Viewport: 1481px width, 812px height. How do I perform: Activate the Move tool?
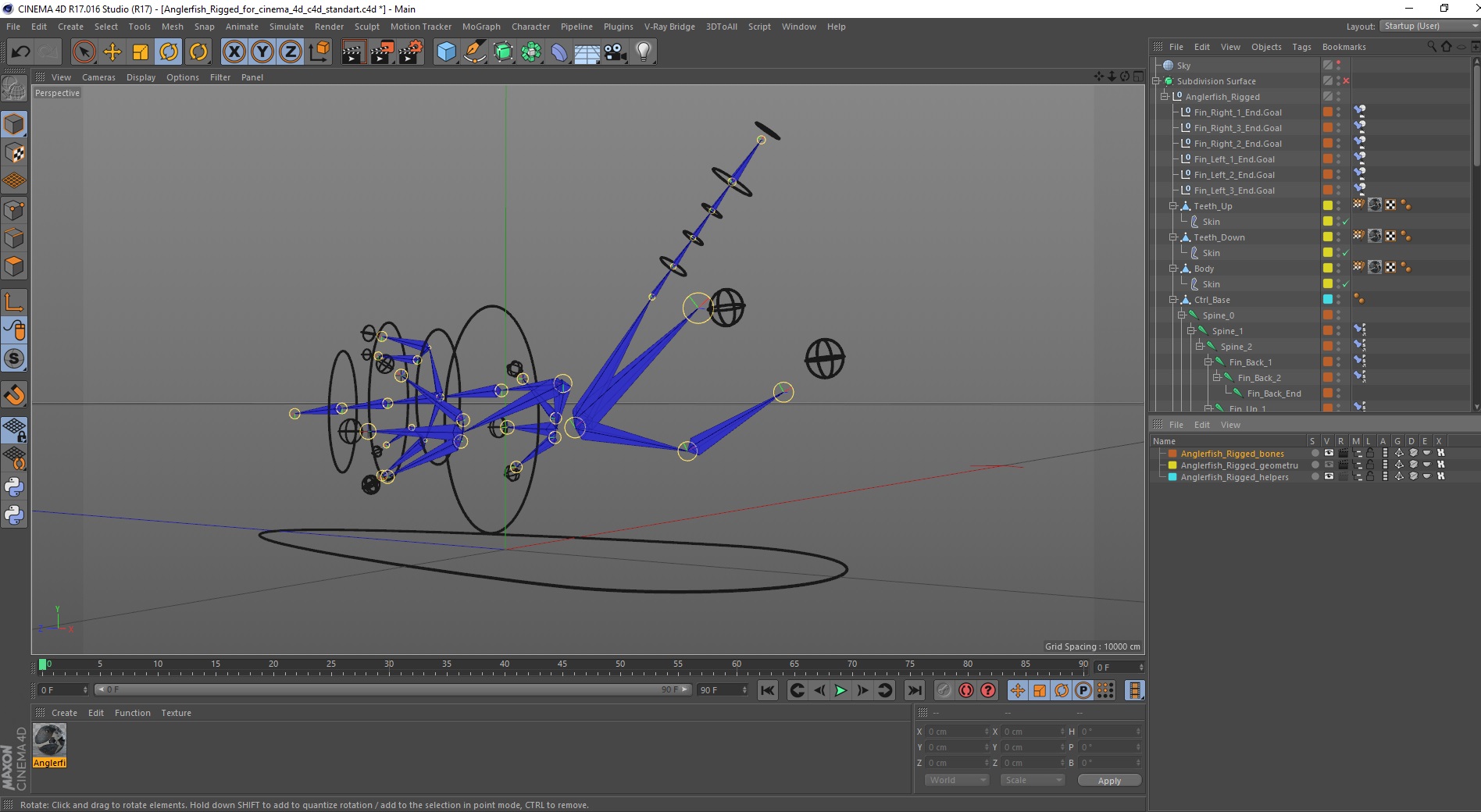coord(112,52)
